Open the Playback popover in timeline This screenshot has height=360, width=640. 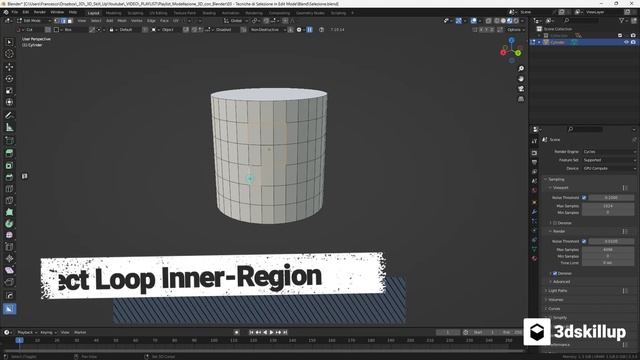(x=27, y=332)
